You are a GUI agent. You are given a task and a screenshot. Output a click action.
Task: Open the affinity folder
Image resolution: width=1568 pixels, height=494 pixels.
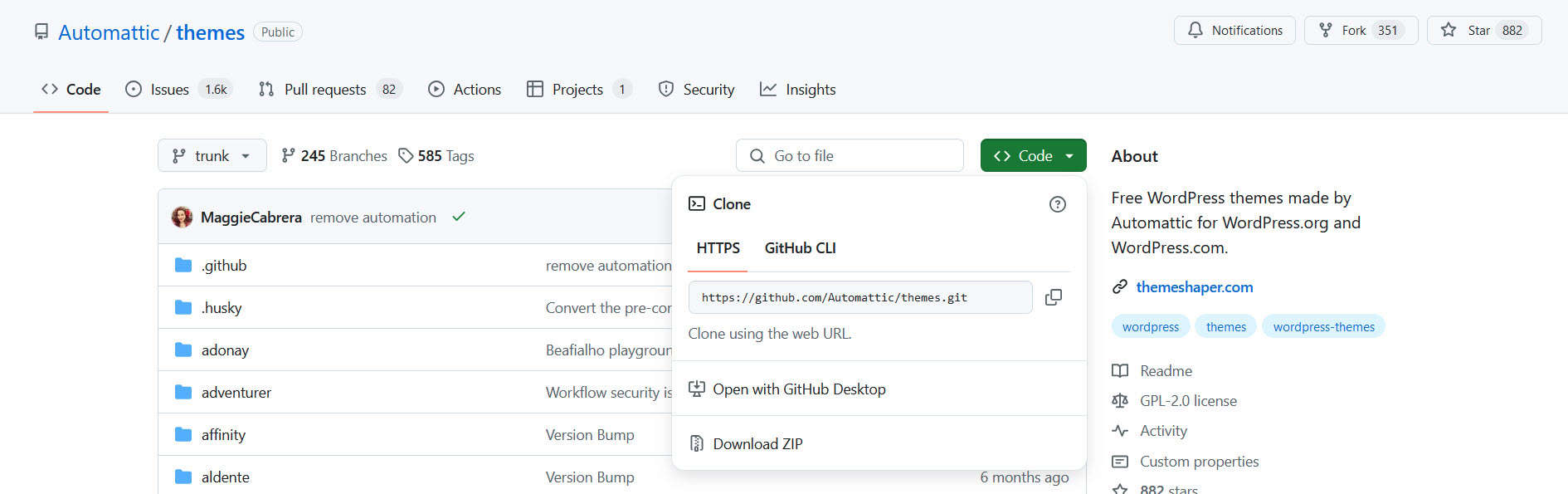223,434
